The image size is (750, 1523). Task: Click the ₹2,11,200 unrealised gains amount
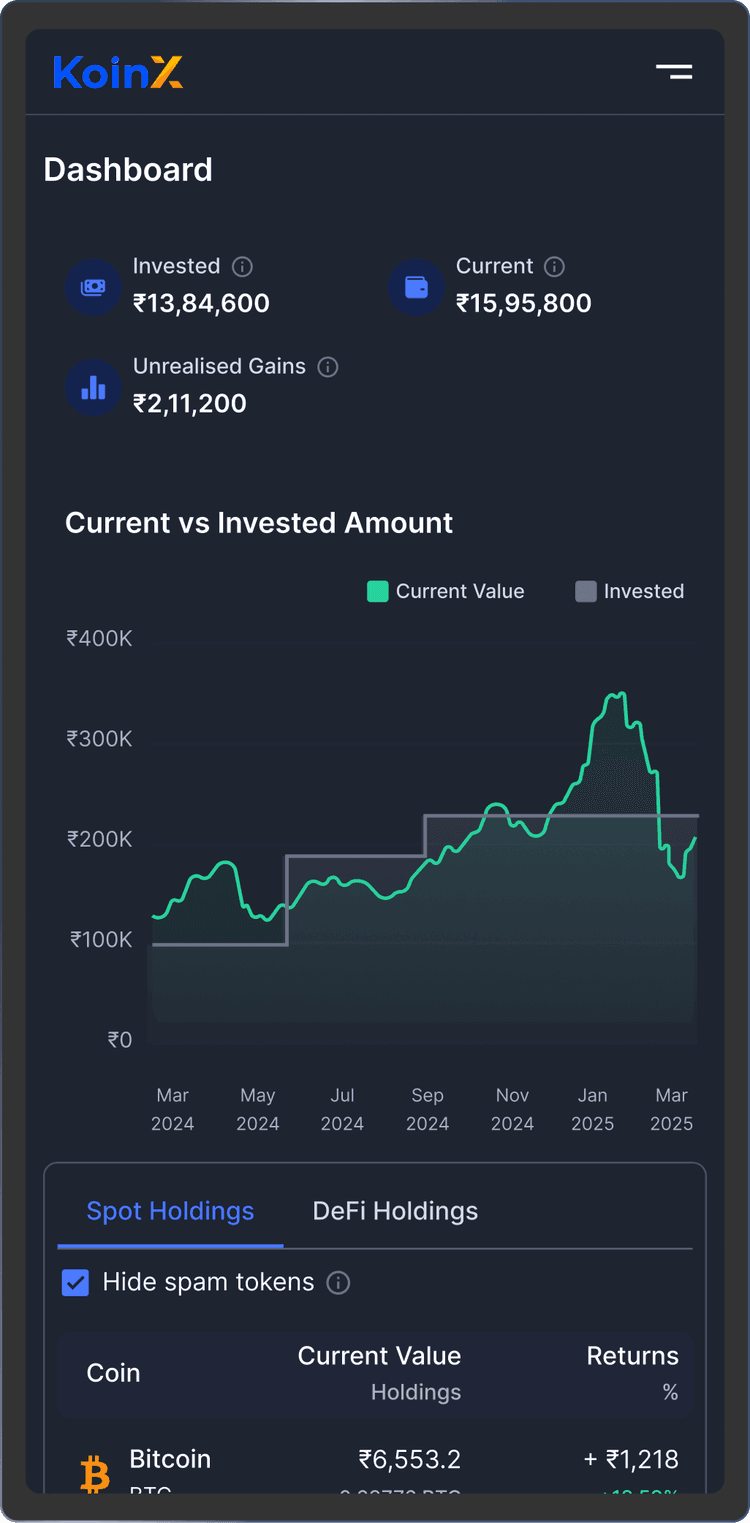click(x=190, y=403)
